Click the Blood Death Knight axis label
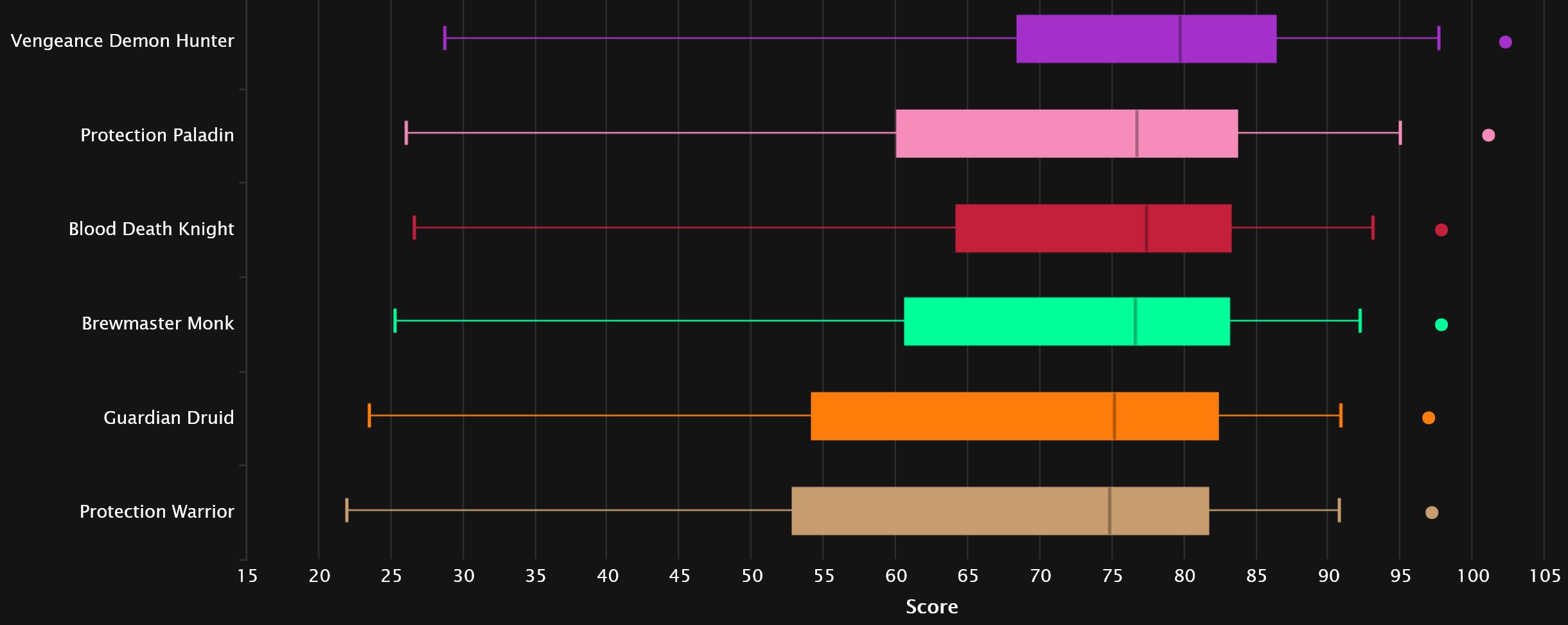1568x625 pixels. point(151,229)
